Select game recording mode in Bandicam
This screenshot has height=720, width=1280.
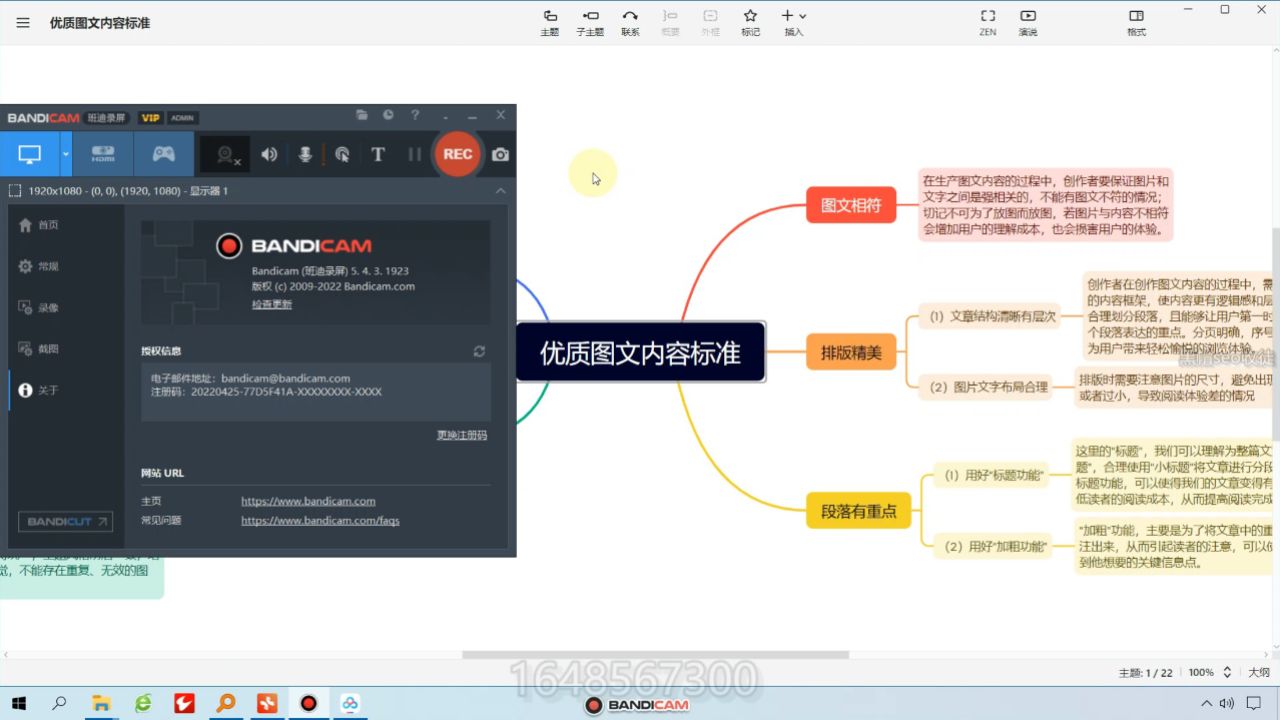tap(164, 154)
